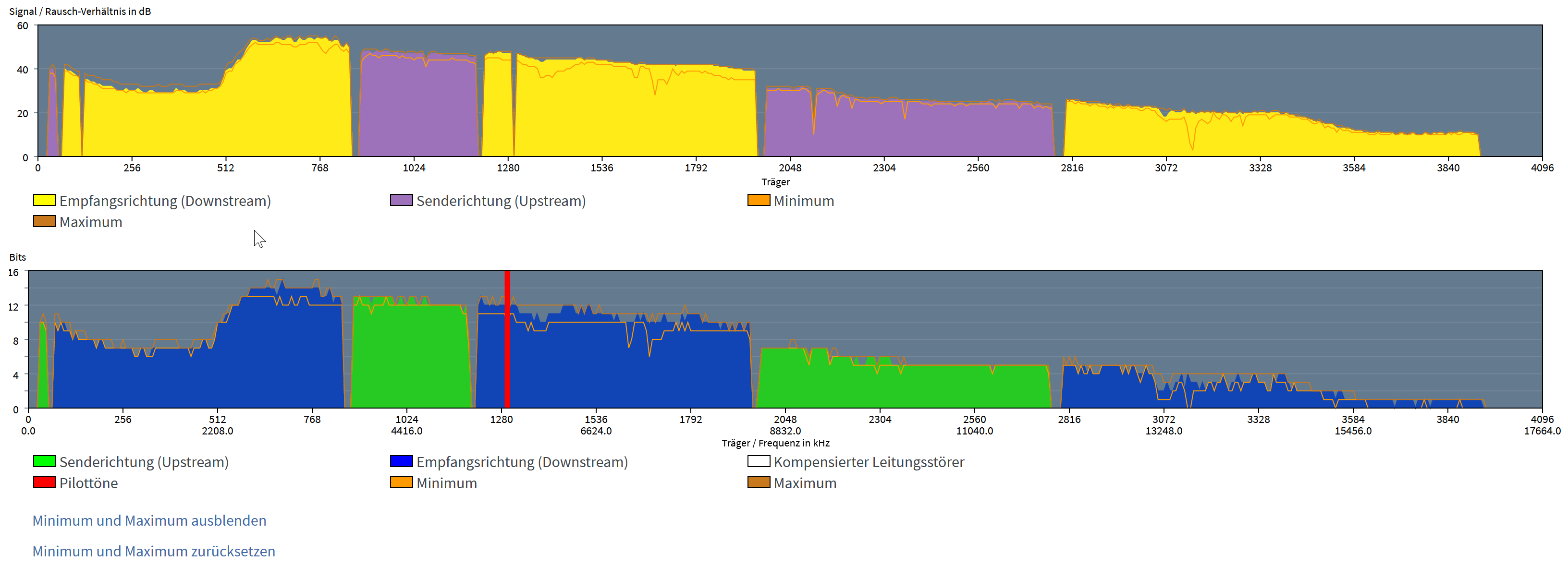Click the yellow Downstream legend swatch
1568x566 pixels.
44,200
